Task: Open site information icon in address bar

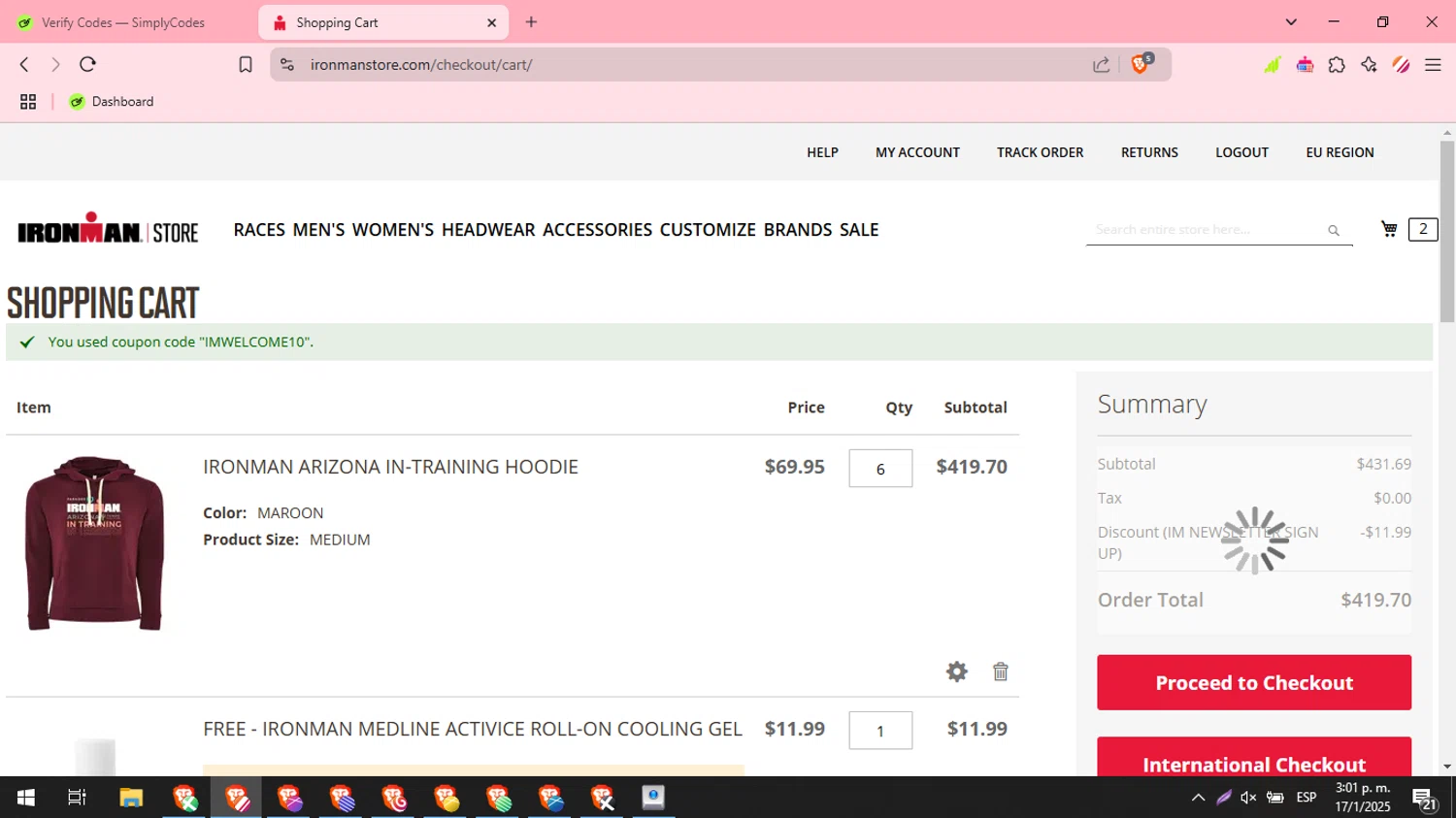Action: 287,65
